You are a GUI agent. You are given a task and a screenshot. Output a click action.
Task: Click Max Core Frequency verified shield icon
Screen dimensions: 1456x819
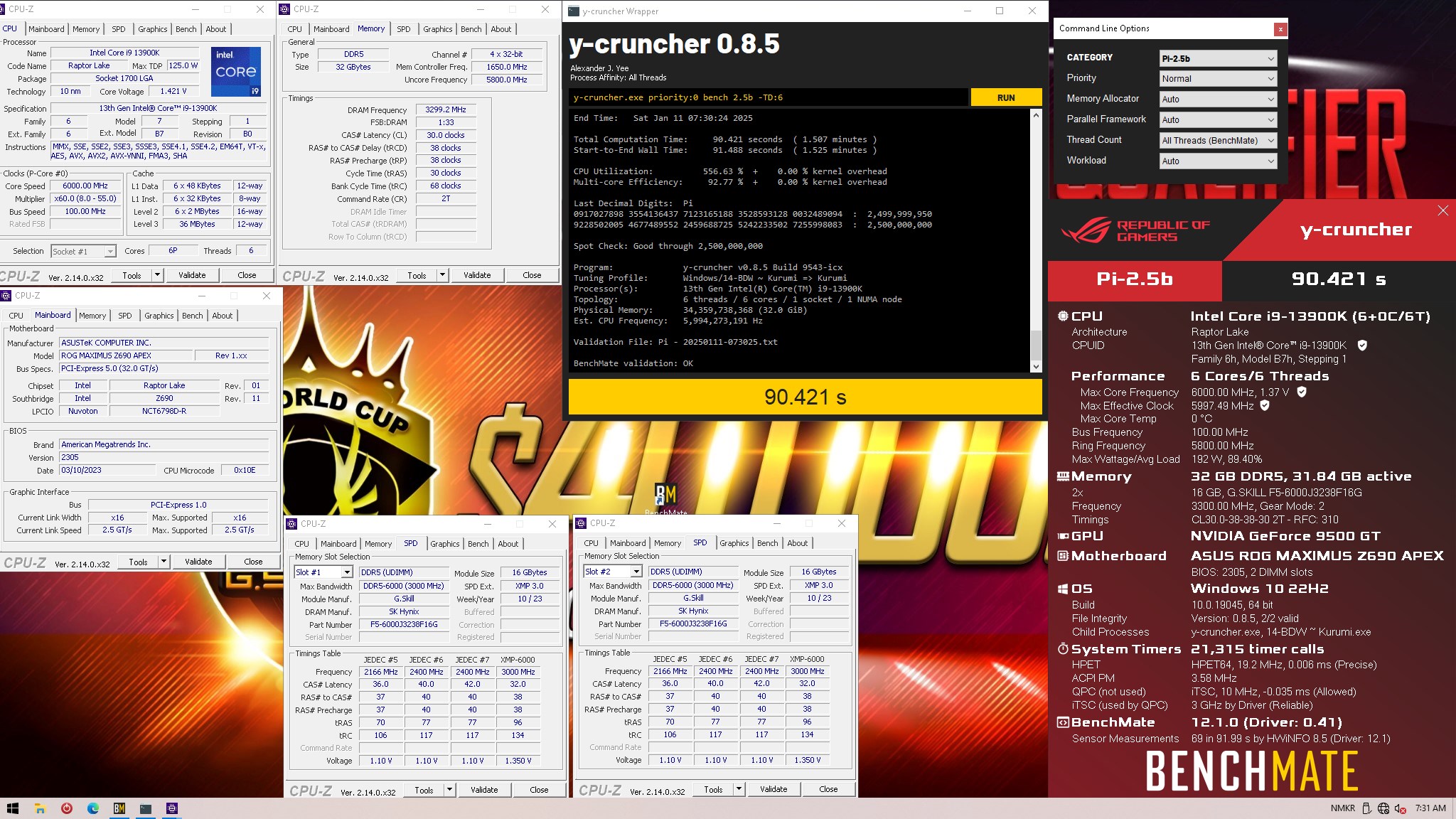[x=1301, y=392]
